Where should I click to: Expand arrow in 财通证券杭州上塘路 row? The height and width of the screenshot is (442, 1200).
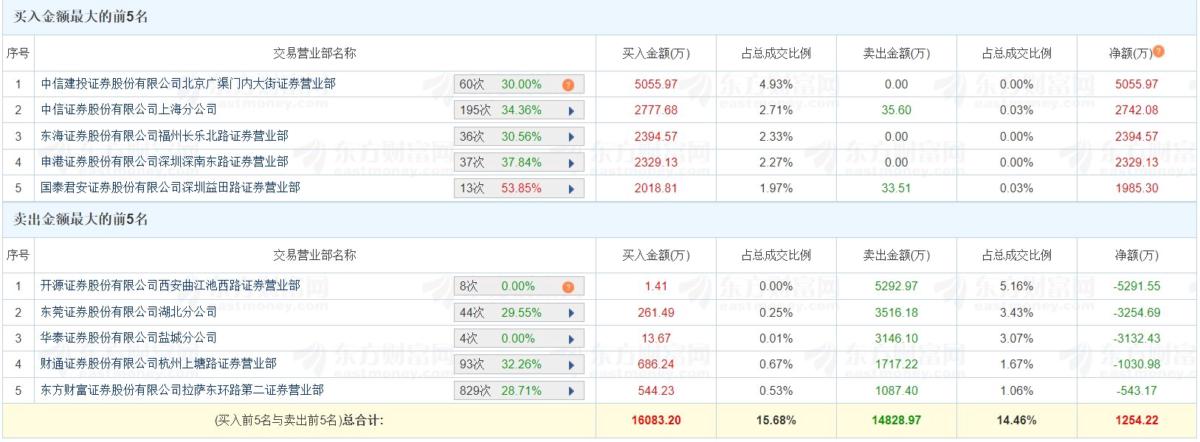click(x=571, y=364)
